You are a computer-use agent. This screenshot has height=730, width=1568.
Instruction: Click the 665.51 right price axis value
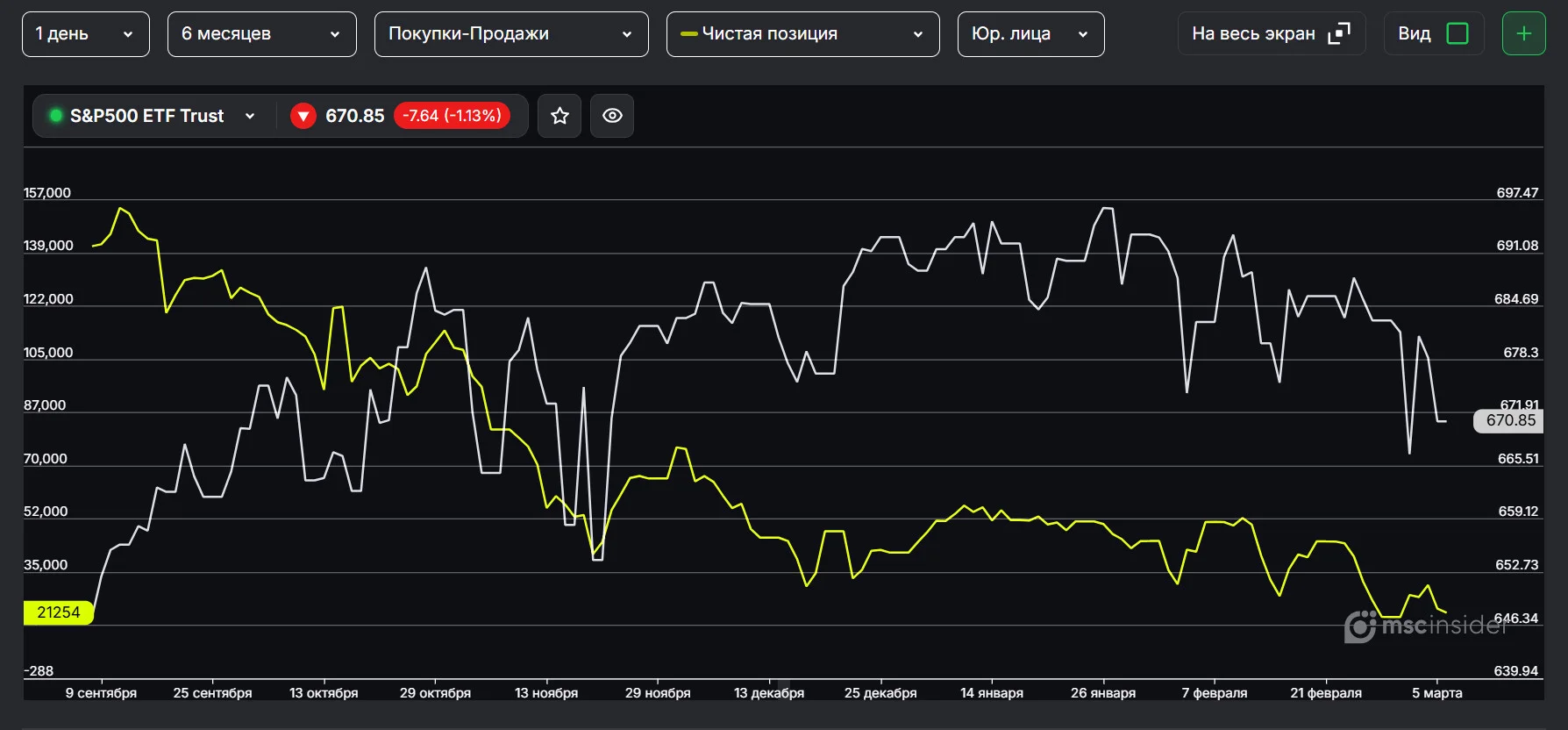click(x=1518, y=459)
